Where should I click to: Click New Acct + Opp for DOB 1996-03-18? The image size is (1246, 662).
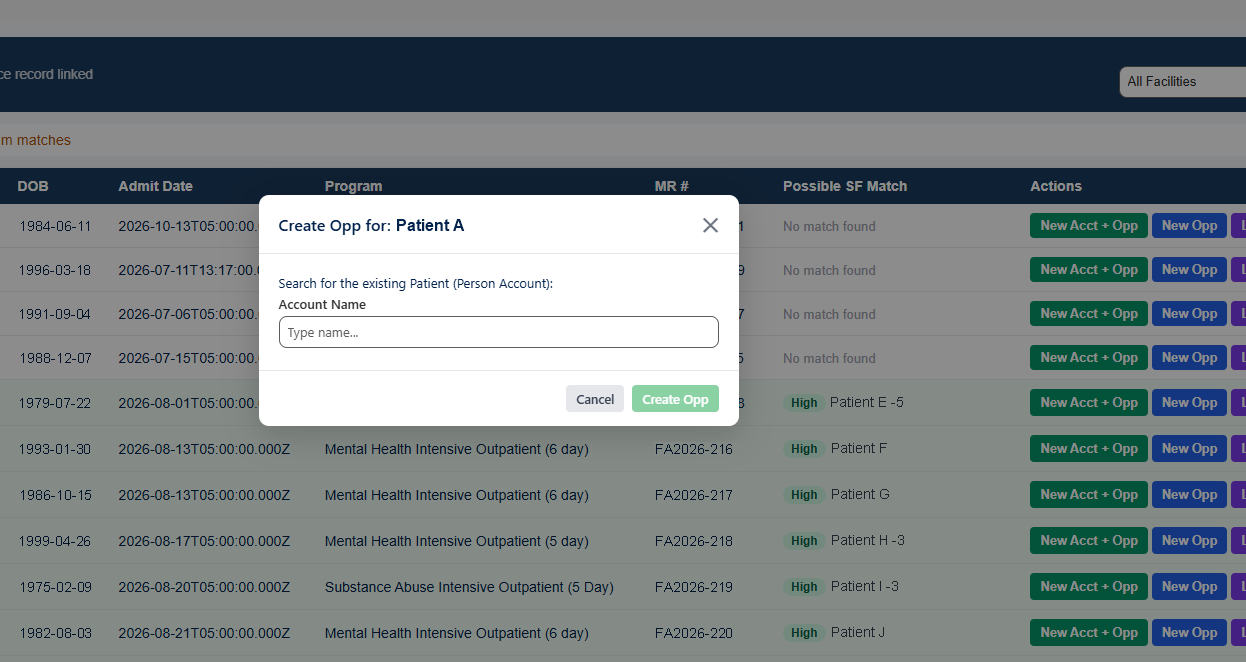1089,270
